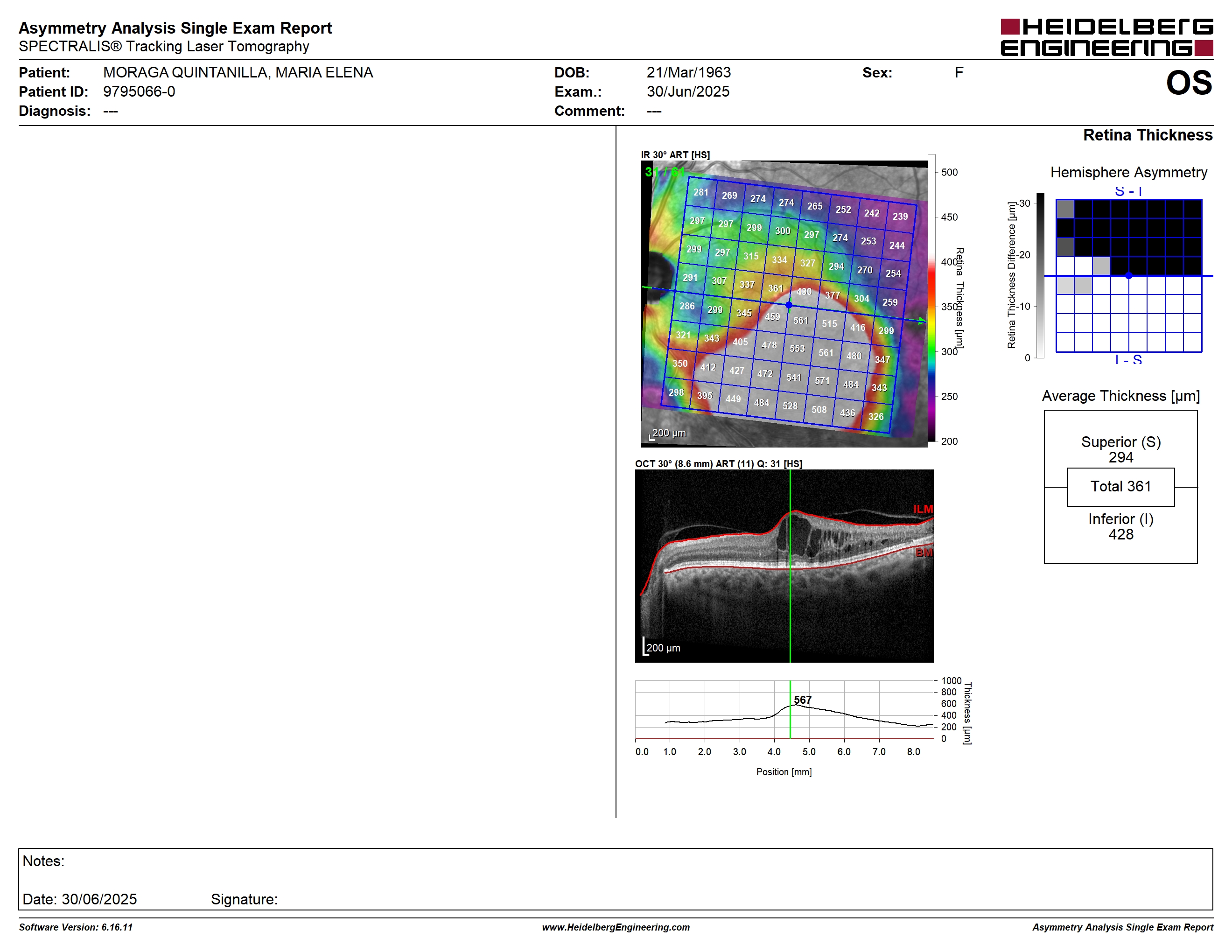The image size is (1232, 952).
Task: Click the Sex value F
Action: [x=959, y=73]
